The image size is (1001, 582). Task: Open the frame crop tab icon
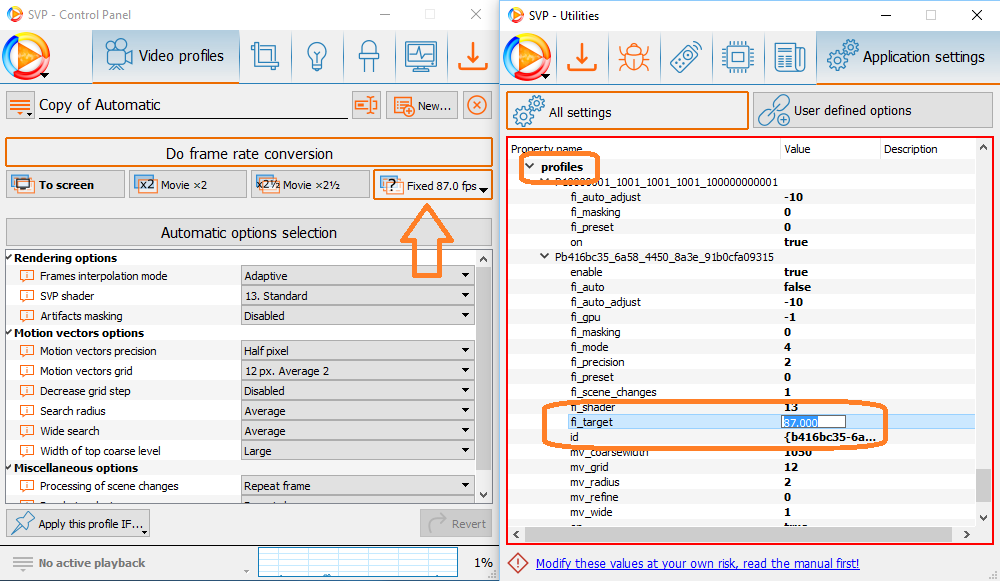pos(265,56)
